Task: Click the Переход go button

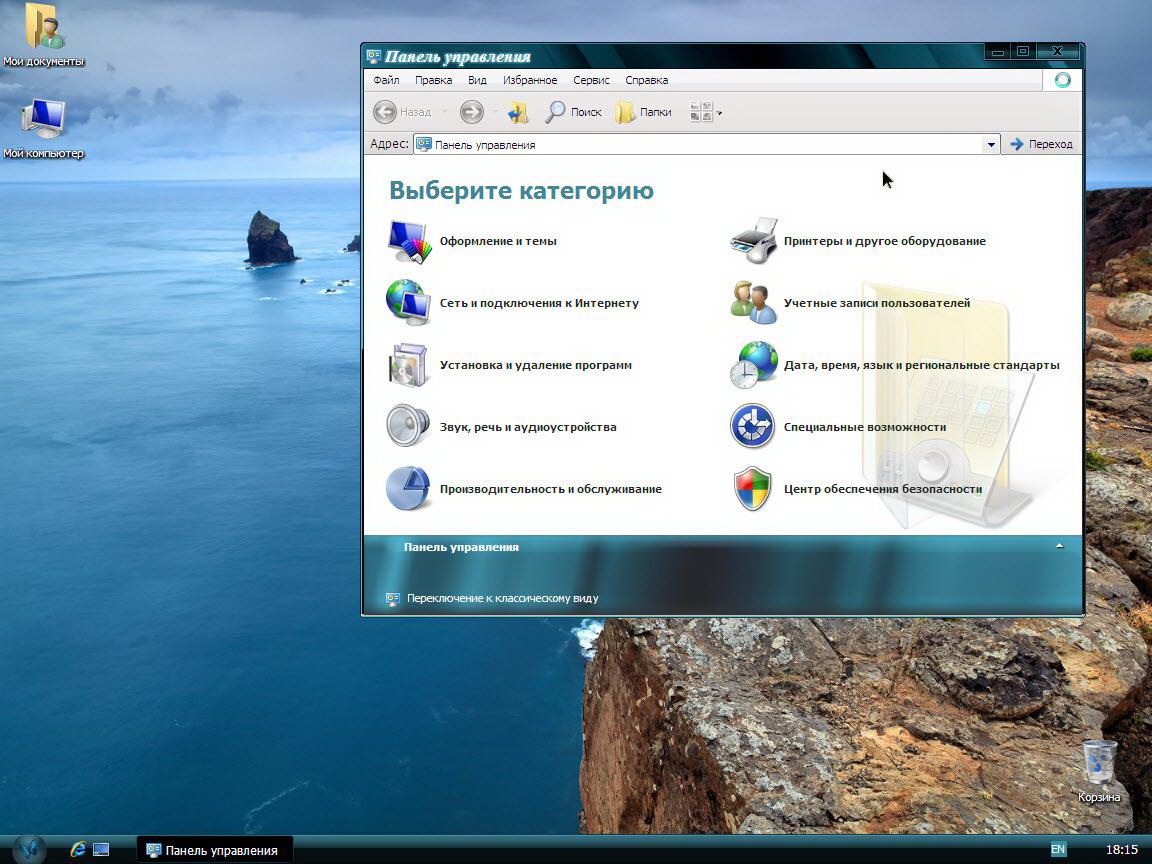Action: [x=1041, y=144]
